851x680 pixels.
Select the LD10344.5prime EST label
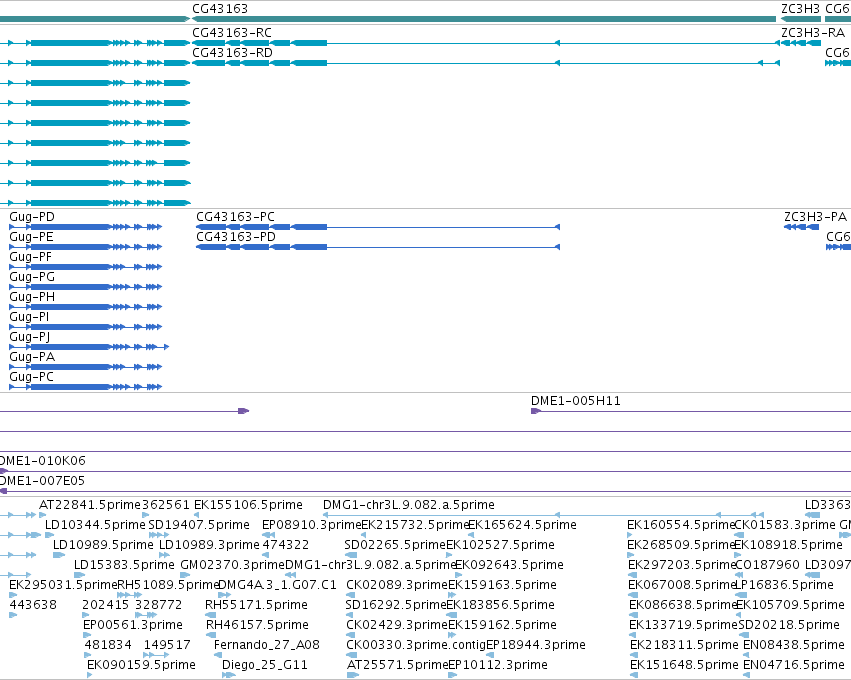pos(95,525)
